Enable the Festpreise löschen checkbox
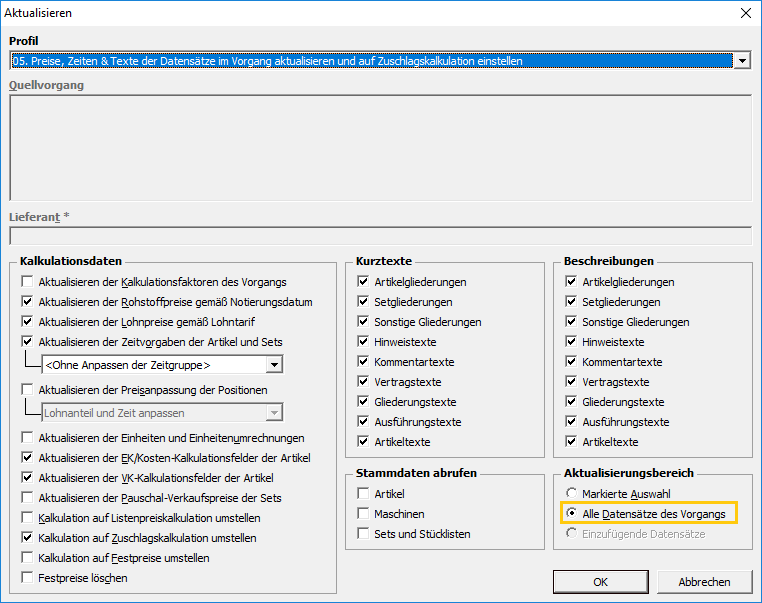 point(28,578)
